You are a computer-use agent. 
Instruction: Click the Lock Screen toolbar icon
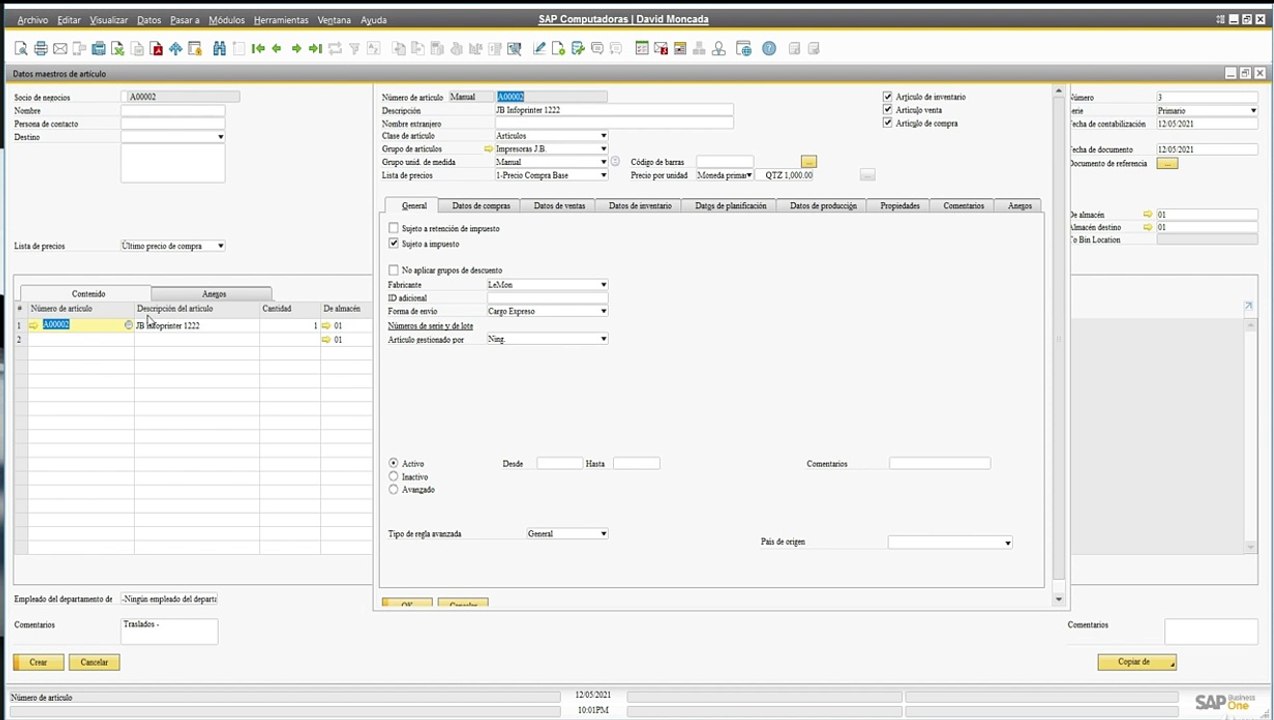point(195,48)
